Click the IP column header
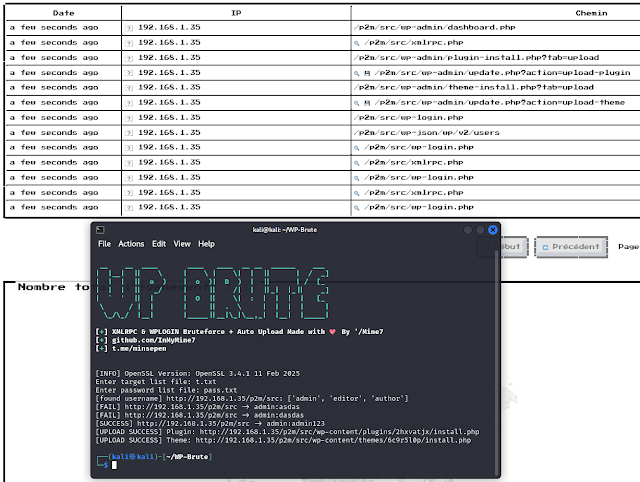640x482 pixels. pos(236,13)
